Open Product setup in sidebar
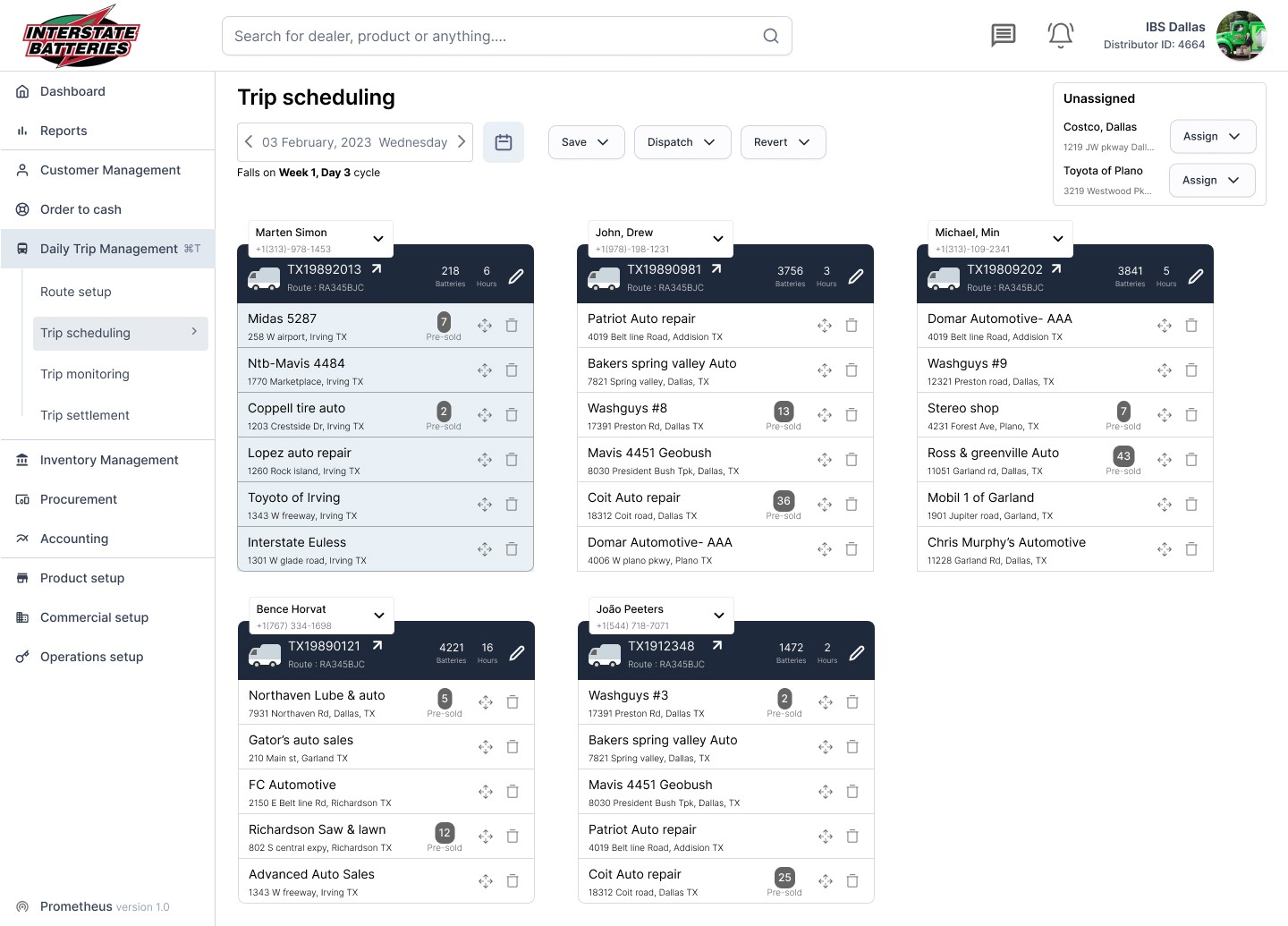The height and width of the screenshot is (926, 1288). pos(107,578)
